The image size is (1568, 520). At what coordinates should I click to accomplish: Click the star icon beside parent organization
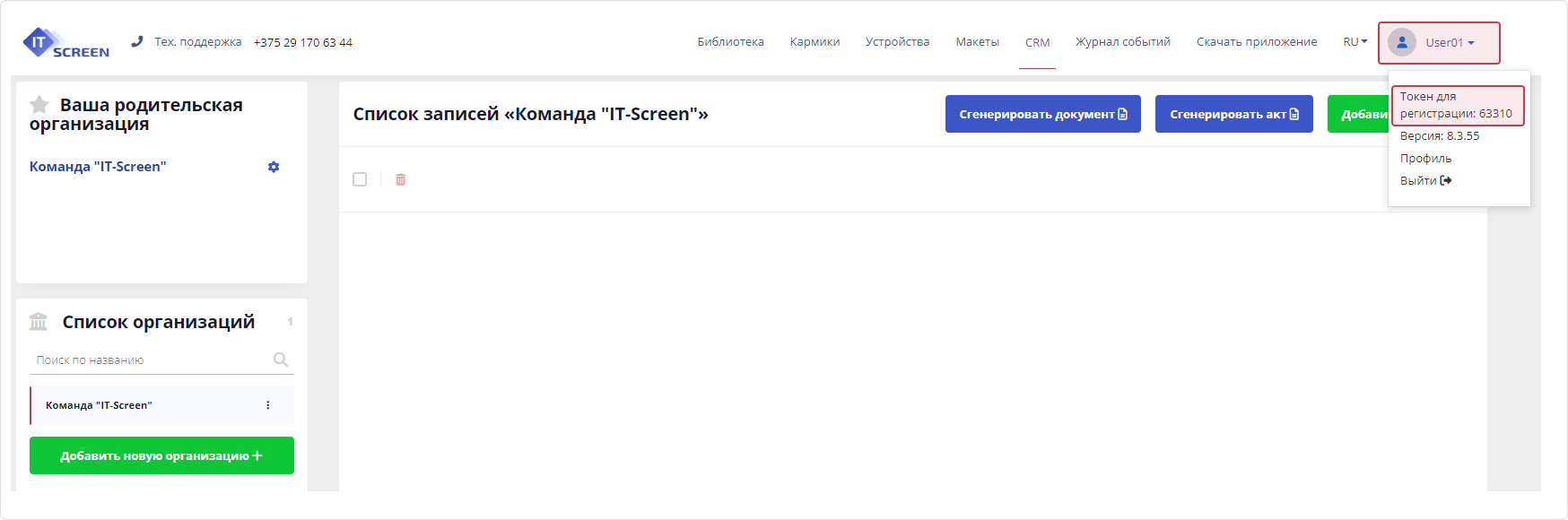coord(39,105)
